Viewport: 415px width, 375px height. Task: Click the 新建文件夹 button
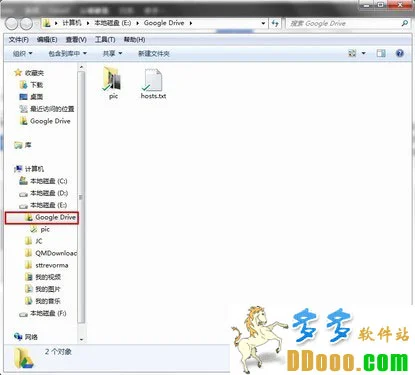[x=154, y=54]
